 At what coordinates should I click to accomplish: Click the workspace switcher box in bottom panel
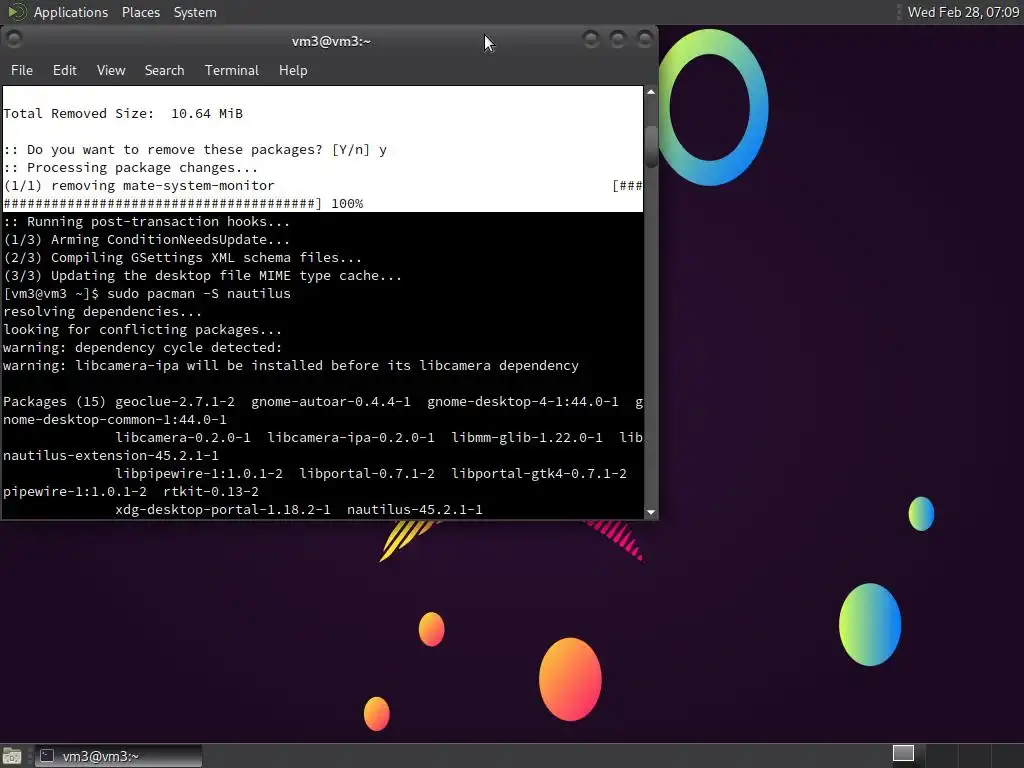pyautogui.click(x=903, y=753)
